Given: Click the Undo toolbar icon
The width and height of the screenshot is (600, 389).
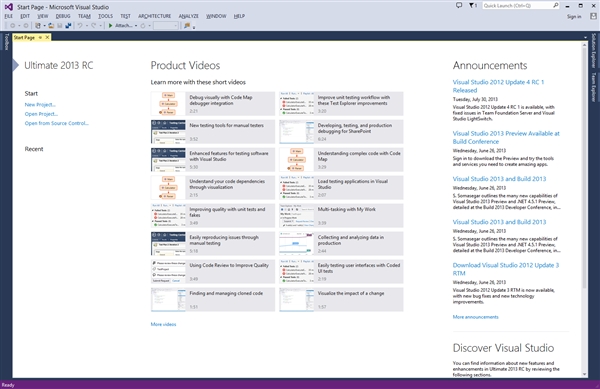Looking at the screenshot, I should coord(80,26).
